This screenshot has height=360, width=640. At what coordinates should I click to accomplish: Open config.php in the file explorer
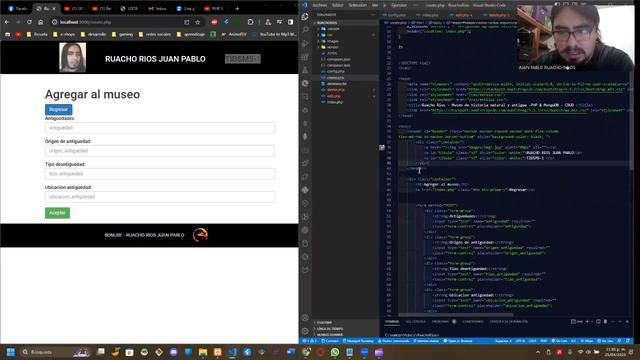click(335, 71)
